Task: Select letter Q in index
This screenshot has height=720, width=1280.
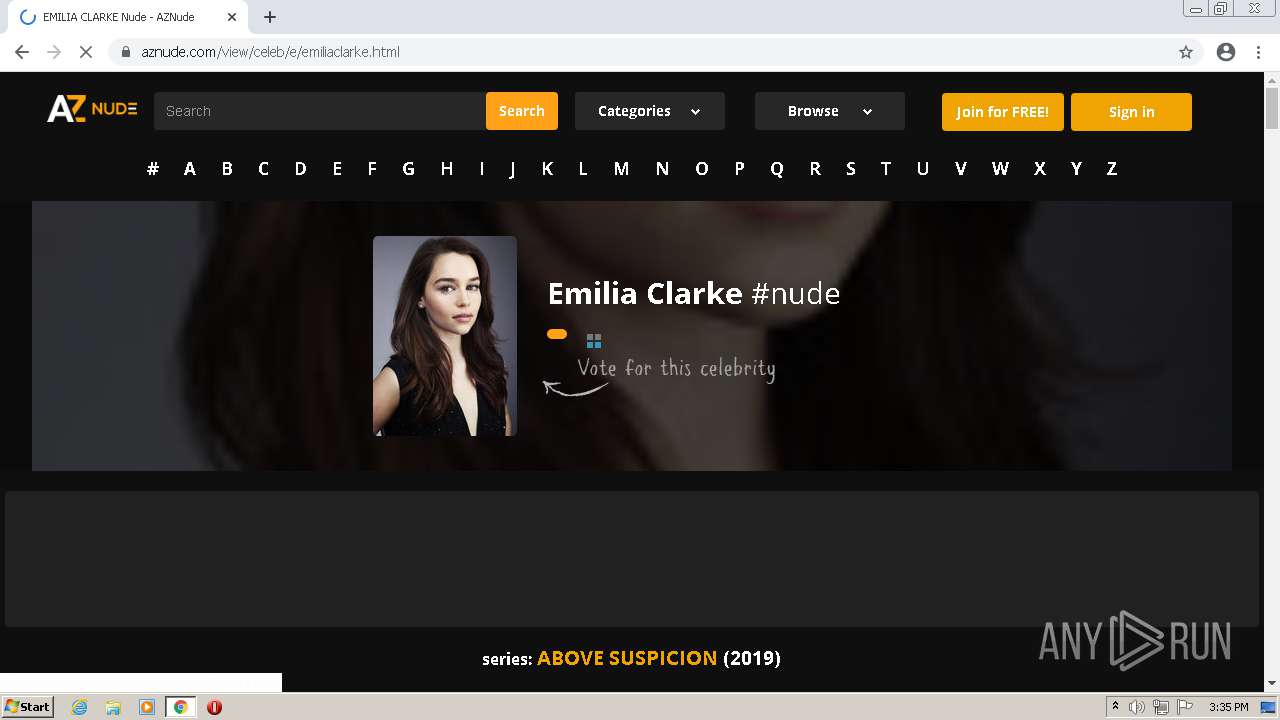Action: [x=776, y=169]
